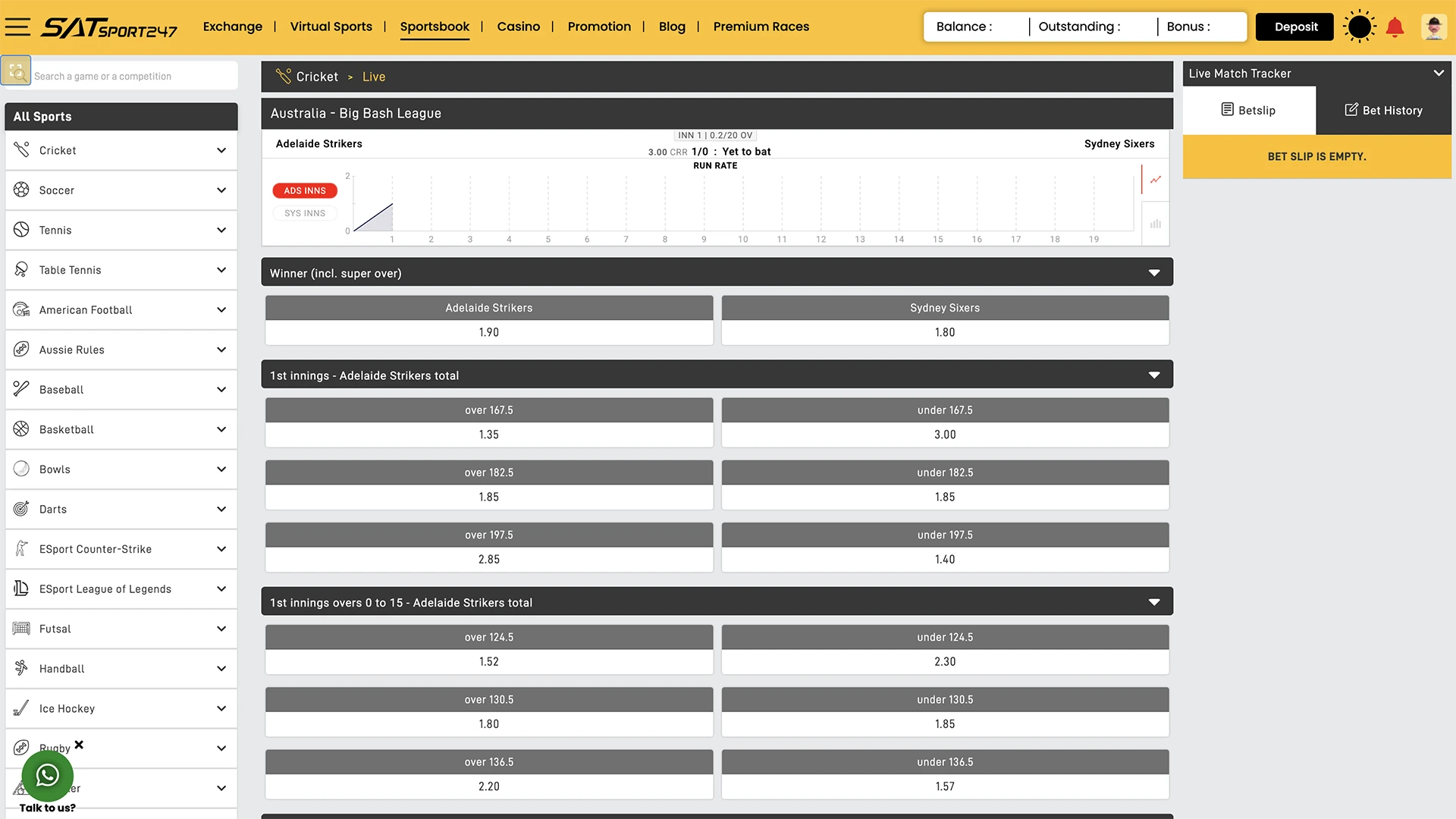Viewport: 1456px width, 819px height.
Task: Open the Premium Races nav item
Action: (761, 27)
